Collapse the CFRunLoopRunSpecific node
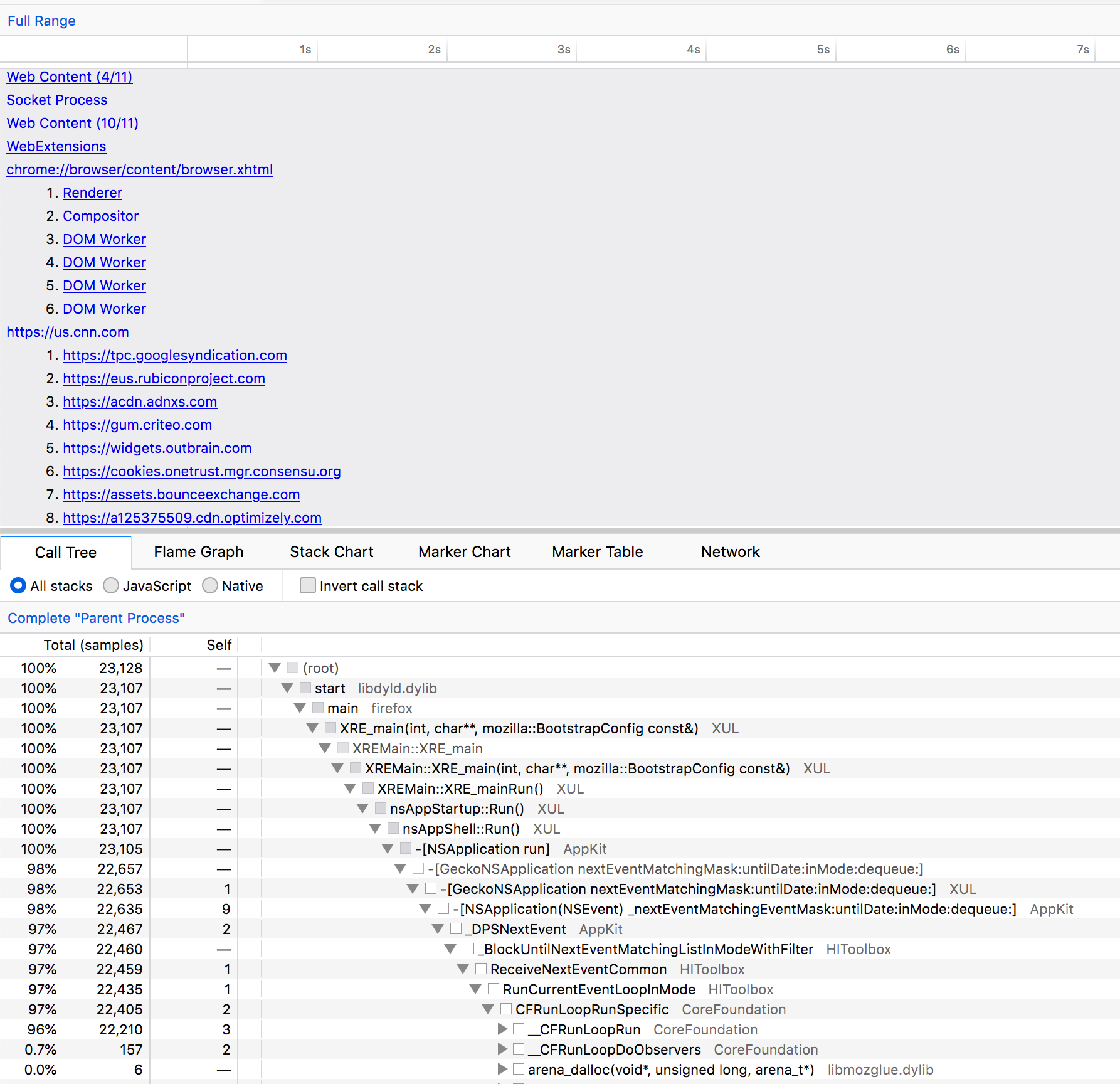 tap(488, 1009)
